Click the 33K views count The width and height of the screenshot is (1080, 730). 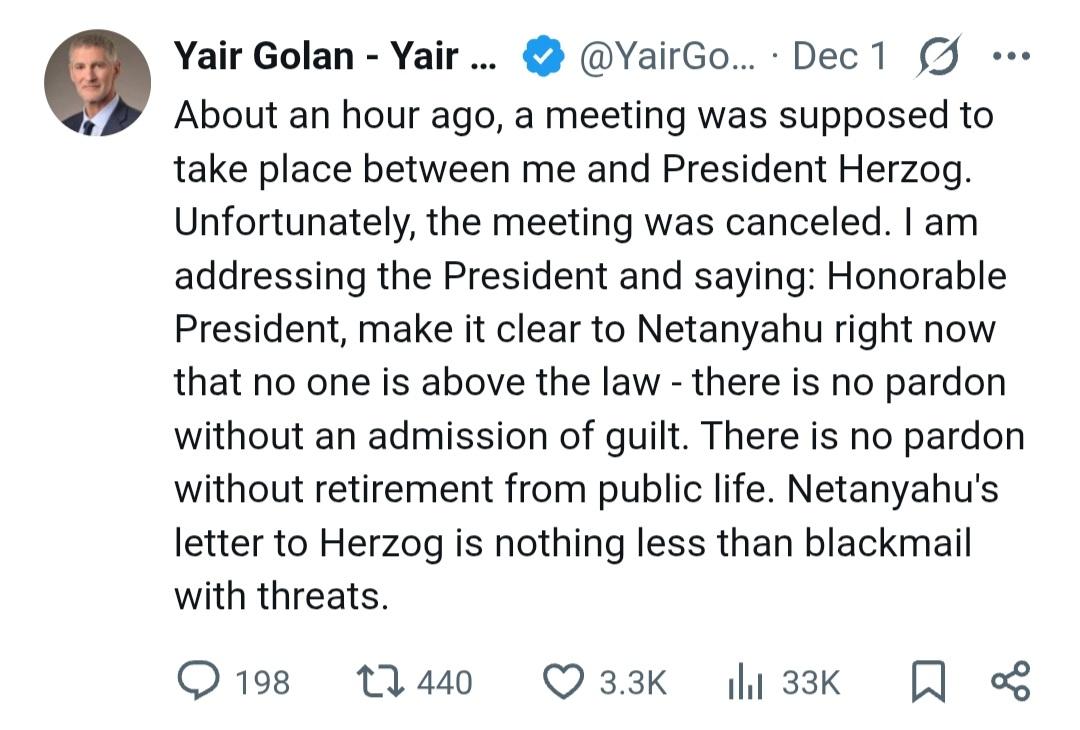811,683
